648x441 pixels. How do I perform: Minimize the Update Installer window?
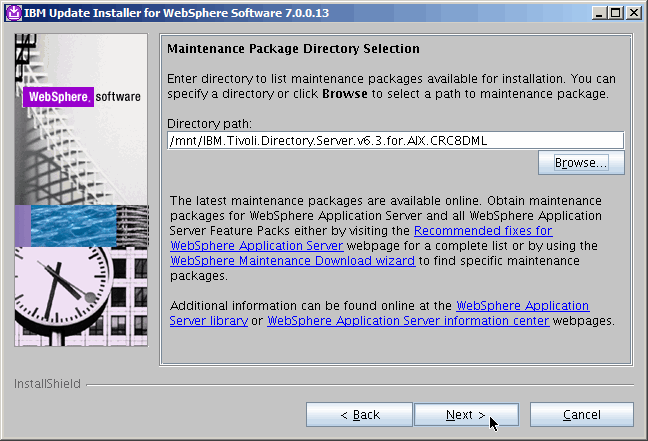597,12
